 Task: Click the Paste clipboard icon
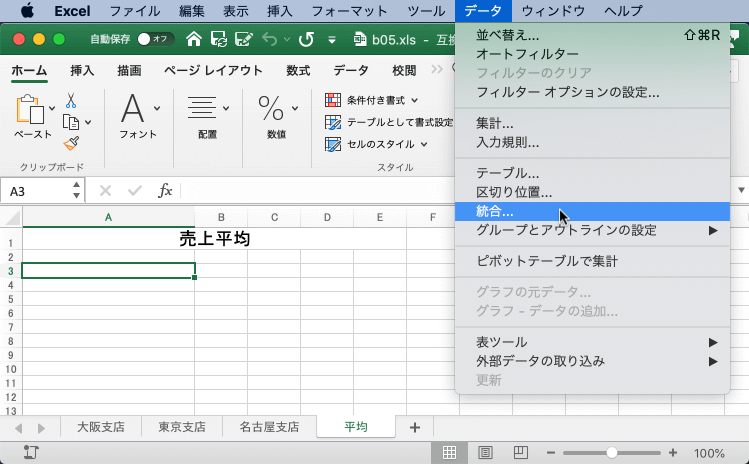coord(30,109)
